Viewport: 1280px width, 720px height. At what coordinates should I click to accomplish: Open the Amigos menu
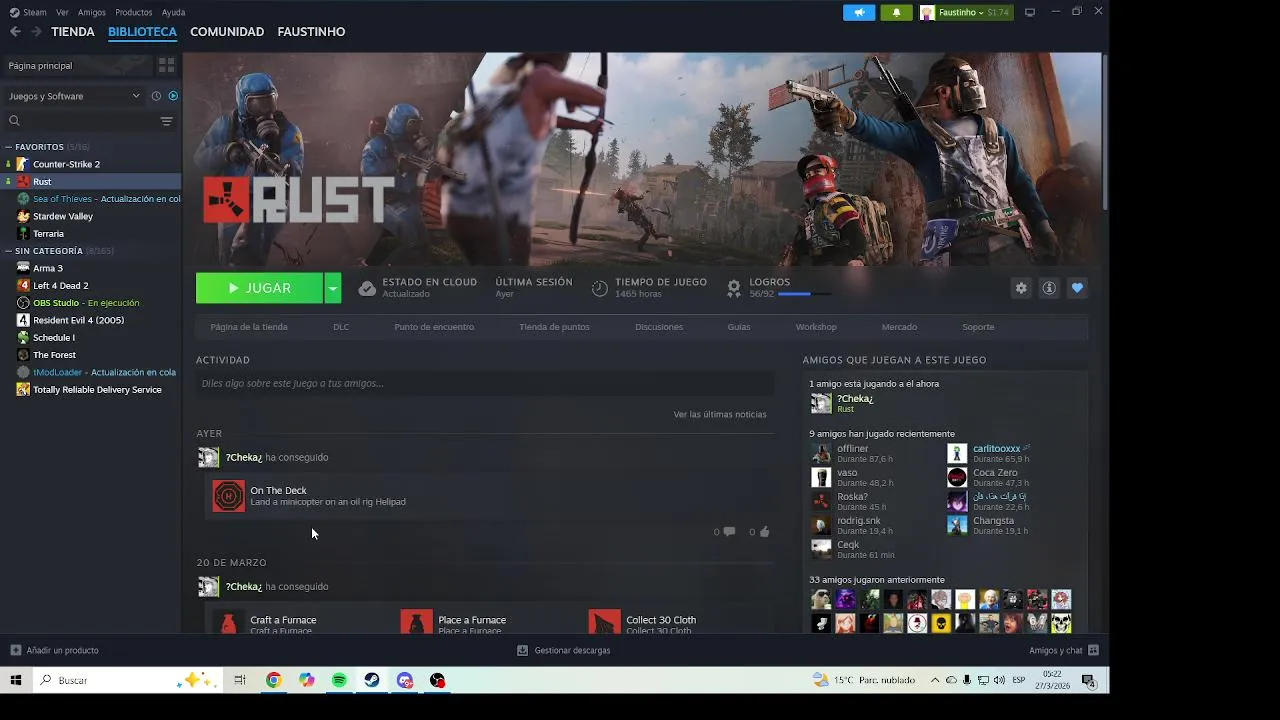92,12
